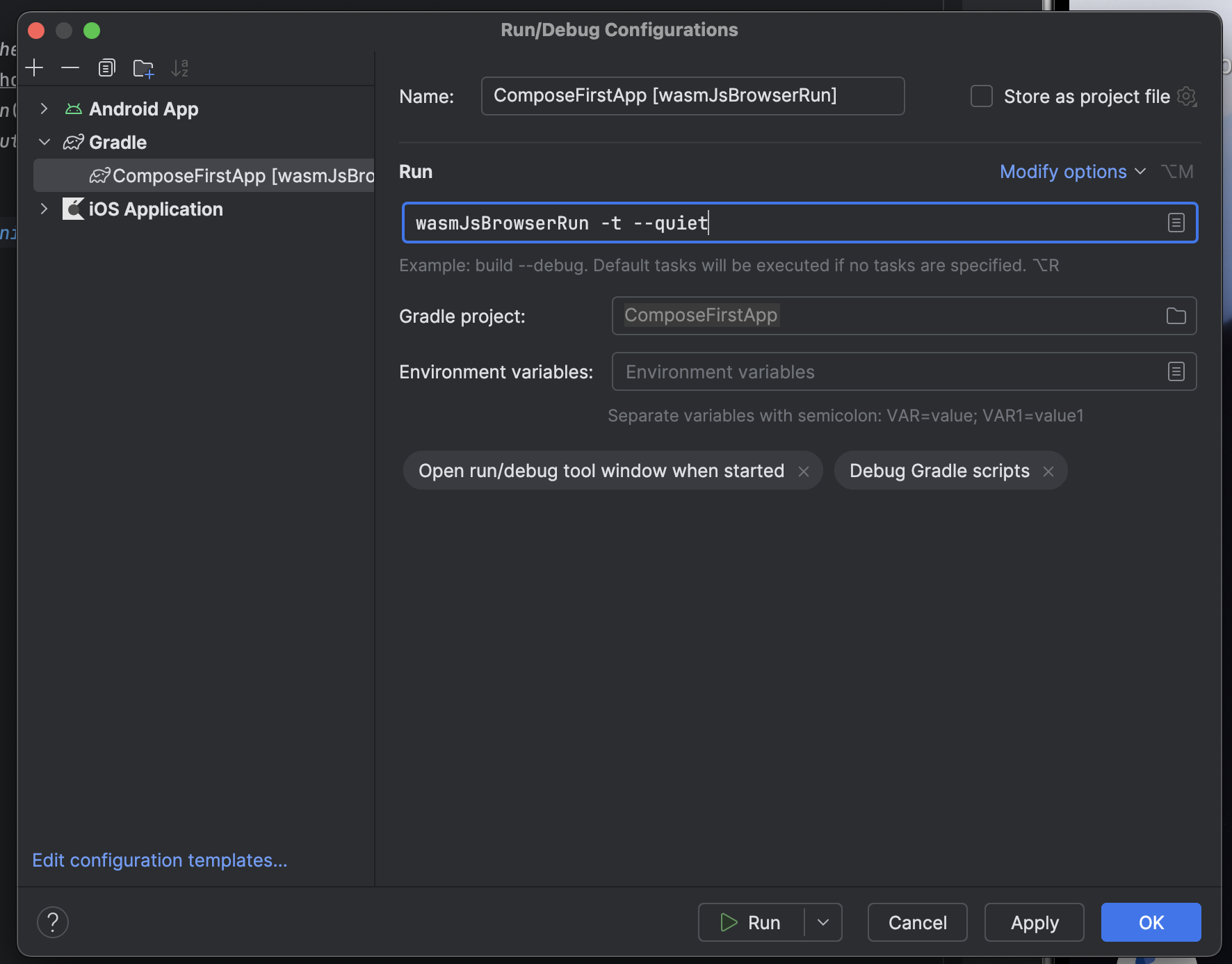
Task: Add a new run configuration
Action: [x=34, y=67]
